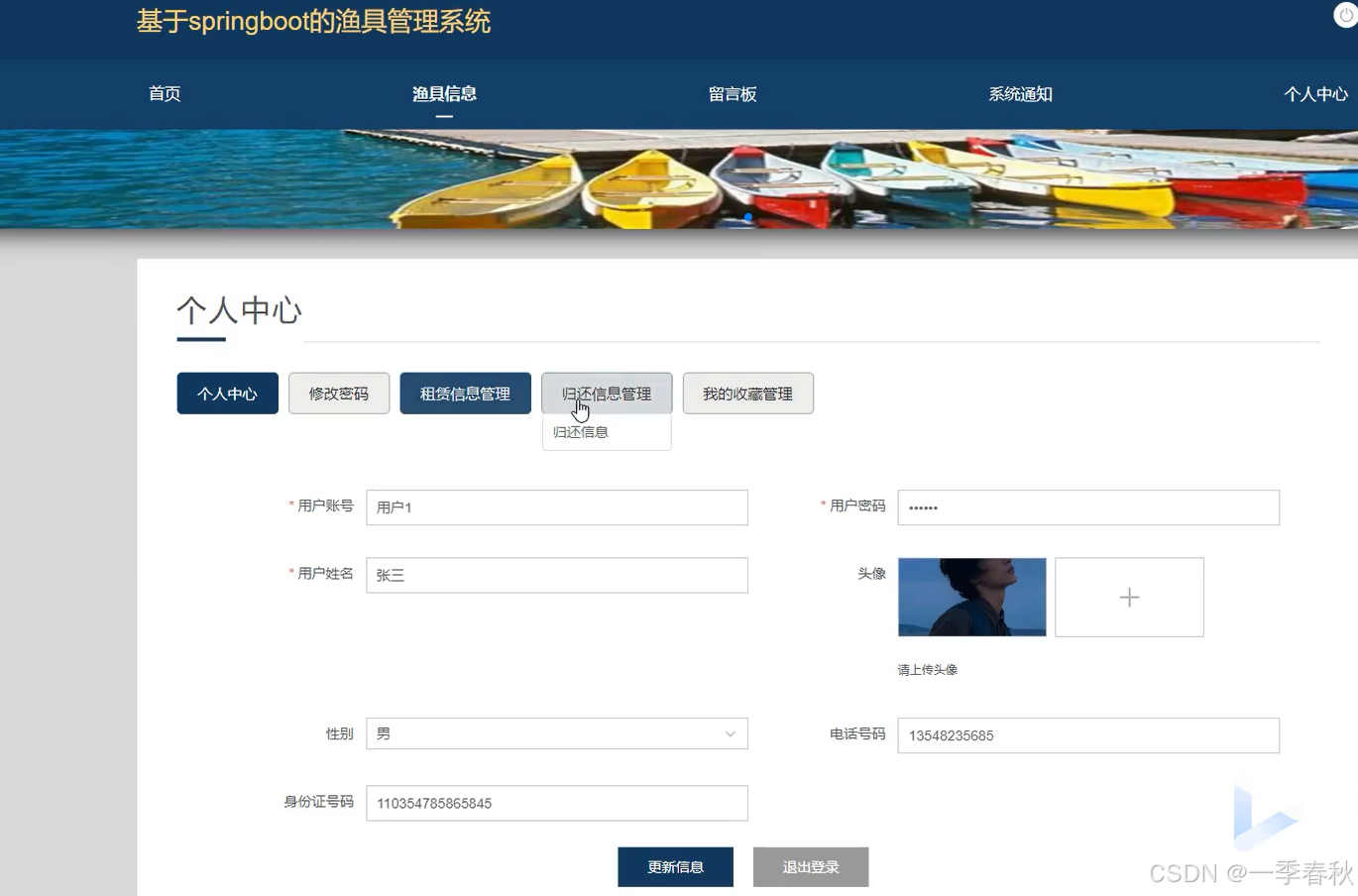Go to the 留言板 page
This screenshot has height=896, width=1358.
click(x=733, y=94)
